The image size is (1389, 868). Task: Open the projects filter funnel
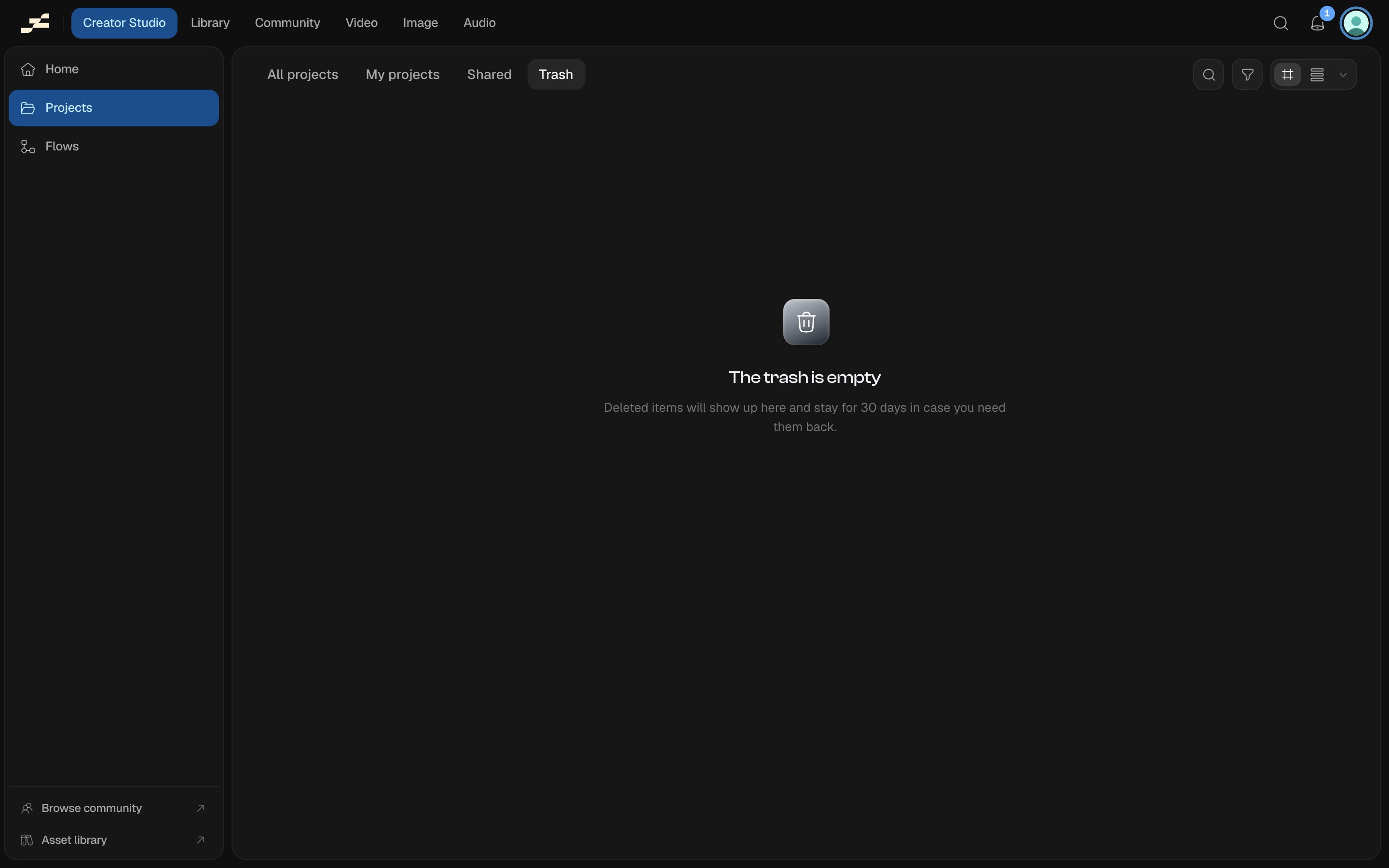(x=1247, y=75)
